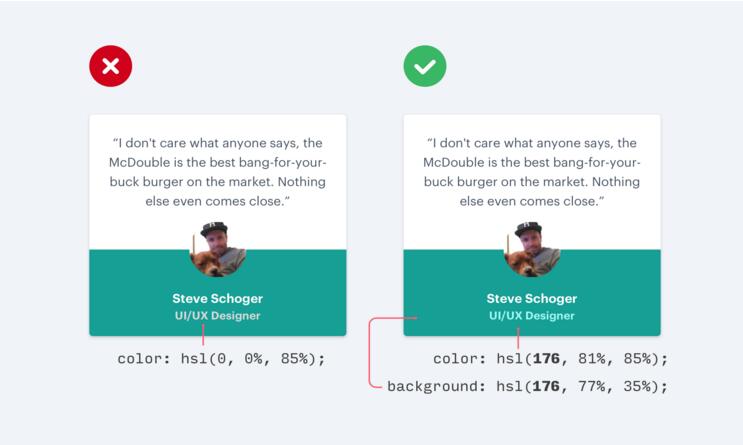
Task: Click the color: hsl(176, 81%, 85%) code
Action: point(550,358)
